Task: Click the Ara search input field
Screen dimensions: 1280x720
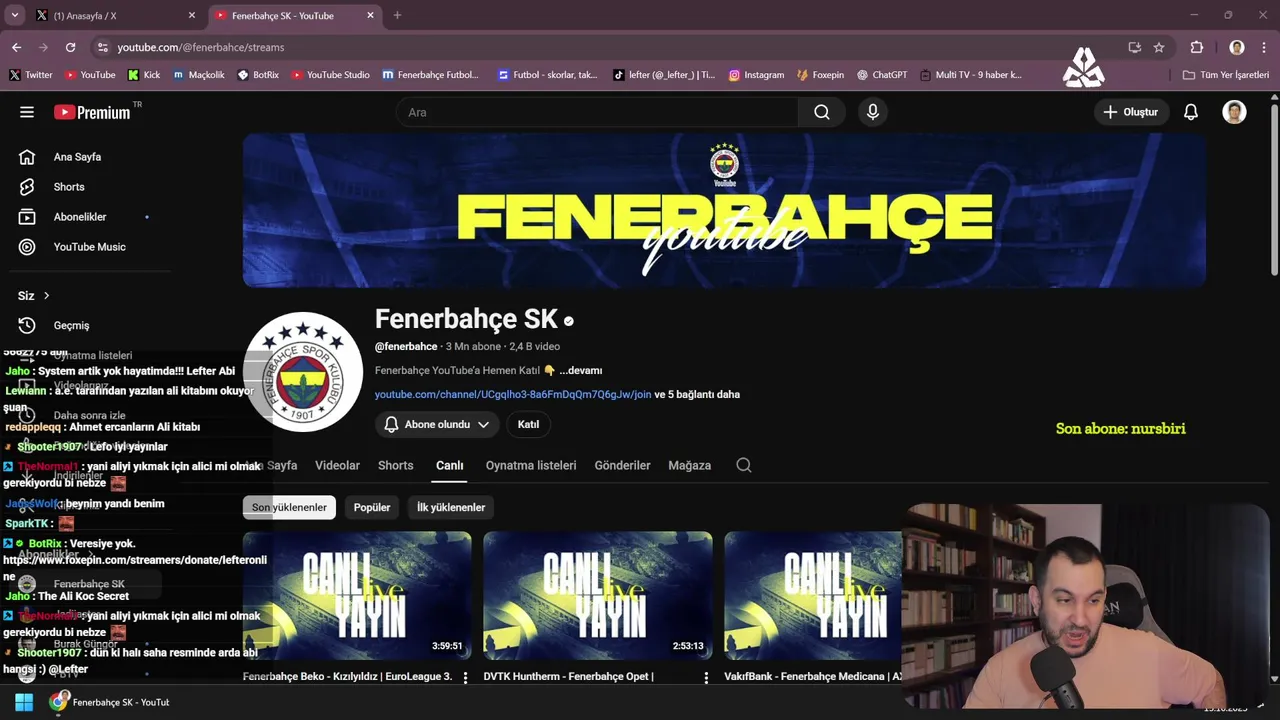Action: coord(597,112)
